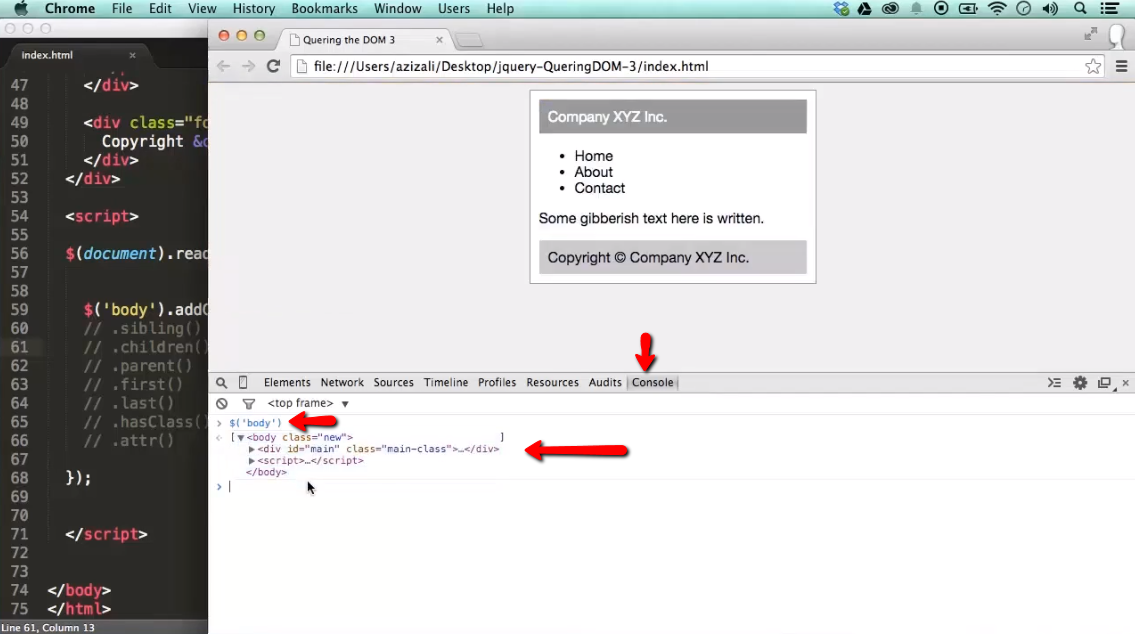Close the Quering the DOM 3 tab

[439, 40]
